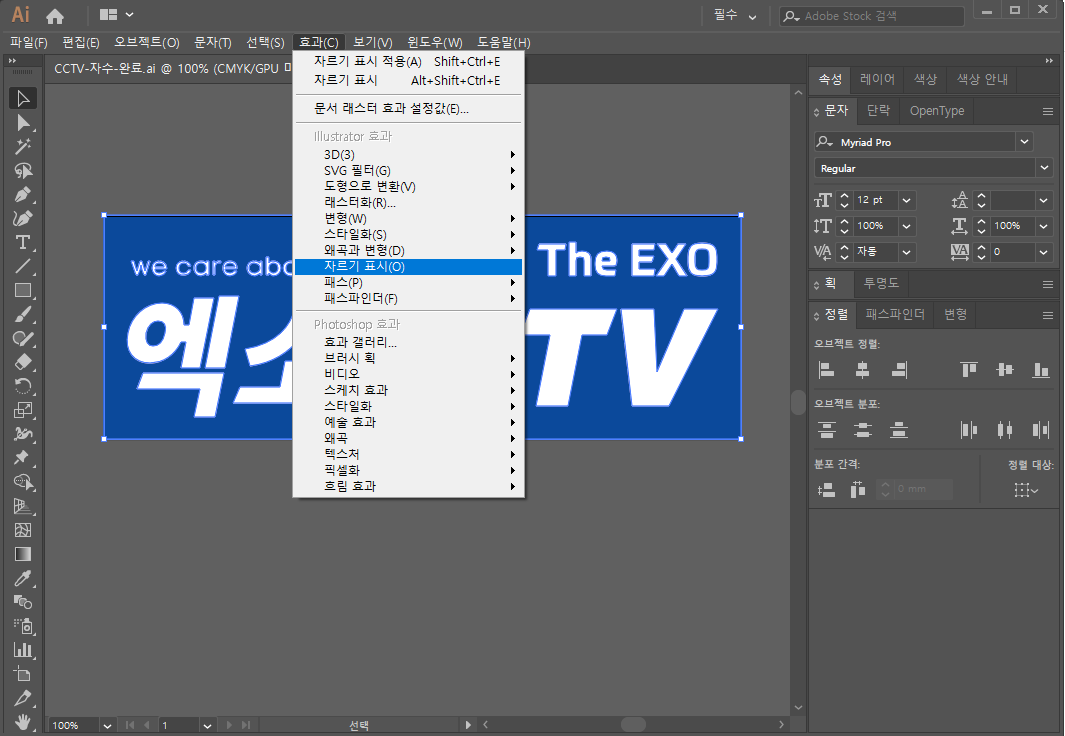
Task: Switch to the 단락 tab
Action: [878, 110]
